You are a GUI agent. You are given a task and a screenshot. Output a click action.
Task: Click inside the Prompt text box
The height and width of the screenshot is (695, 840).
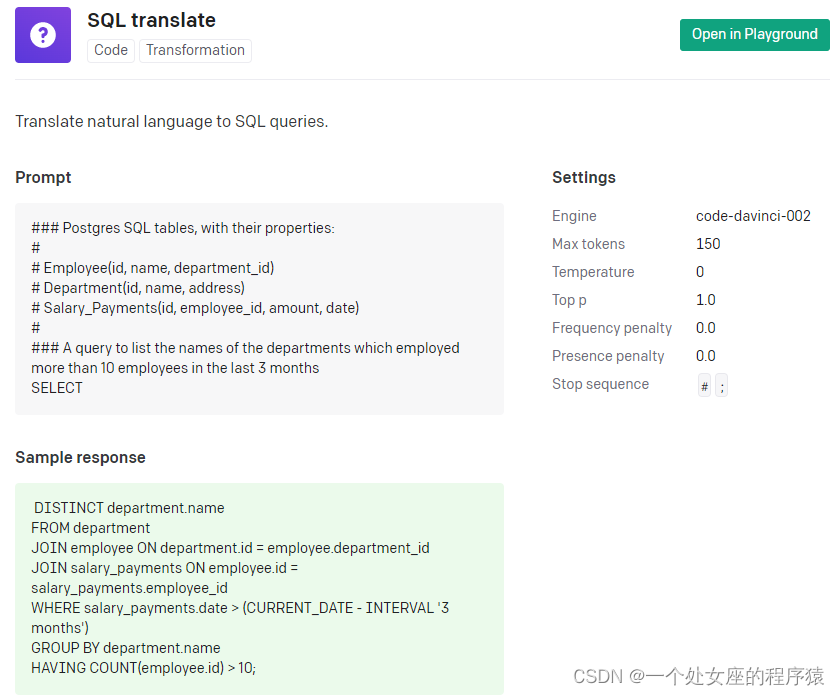pos(259,308)
